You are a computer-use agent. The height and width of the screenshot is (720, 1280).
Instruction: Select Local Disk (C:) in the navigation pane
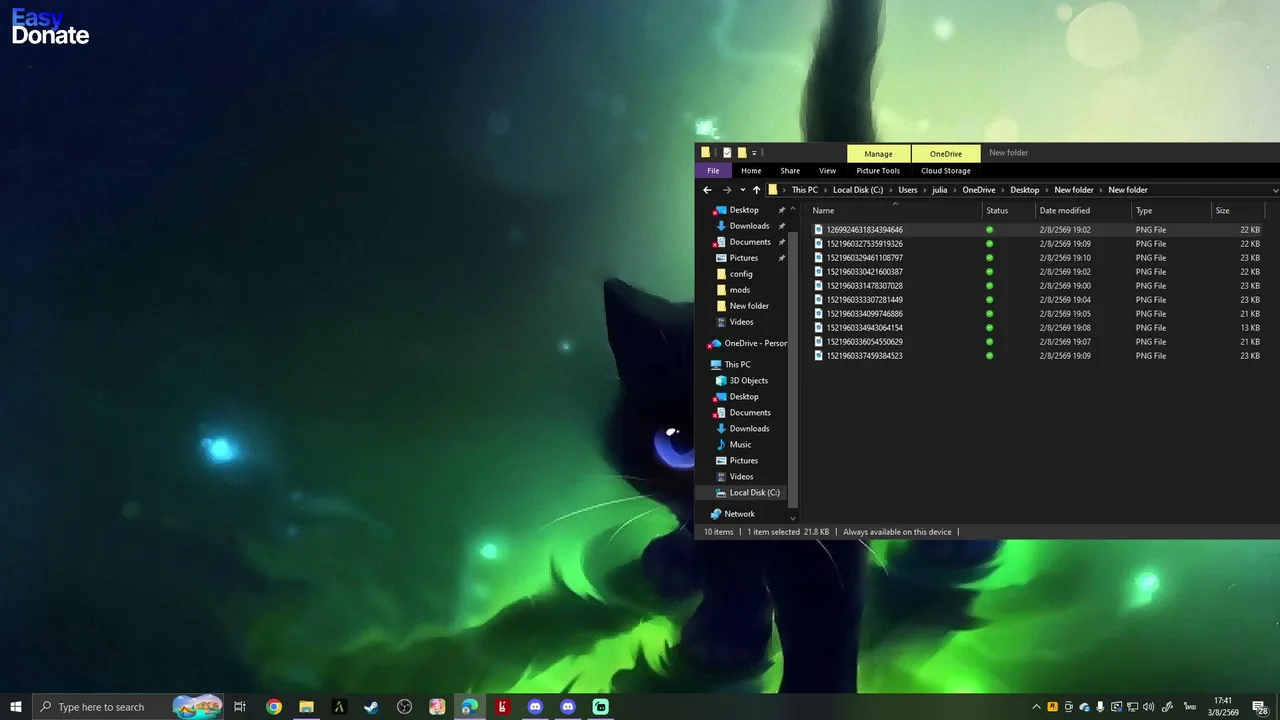click(x=754, y=493)
